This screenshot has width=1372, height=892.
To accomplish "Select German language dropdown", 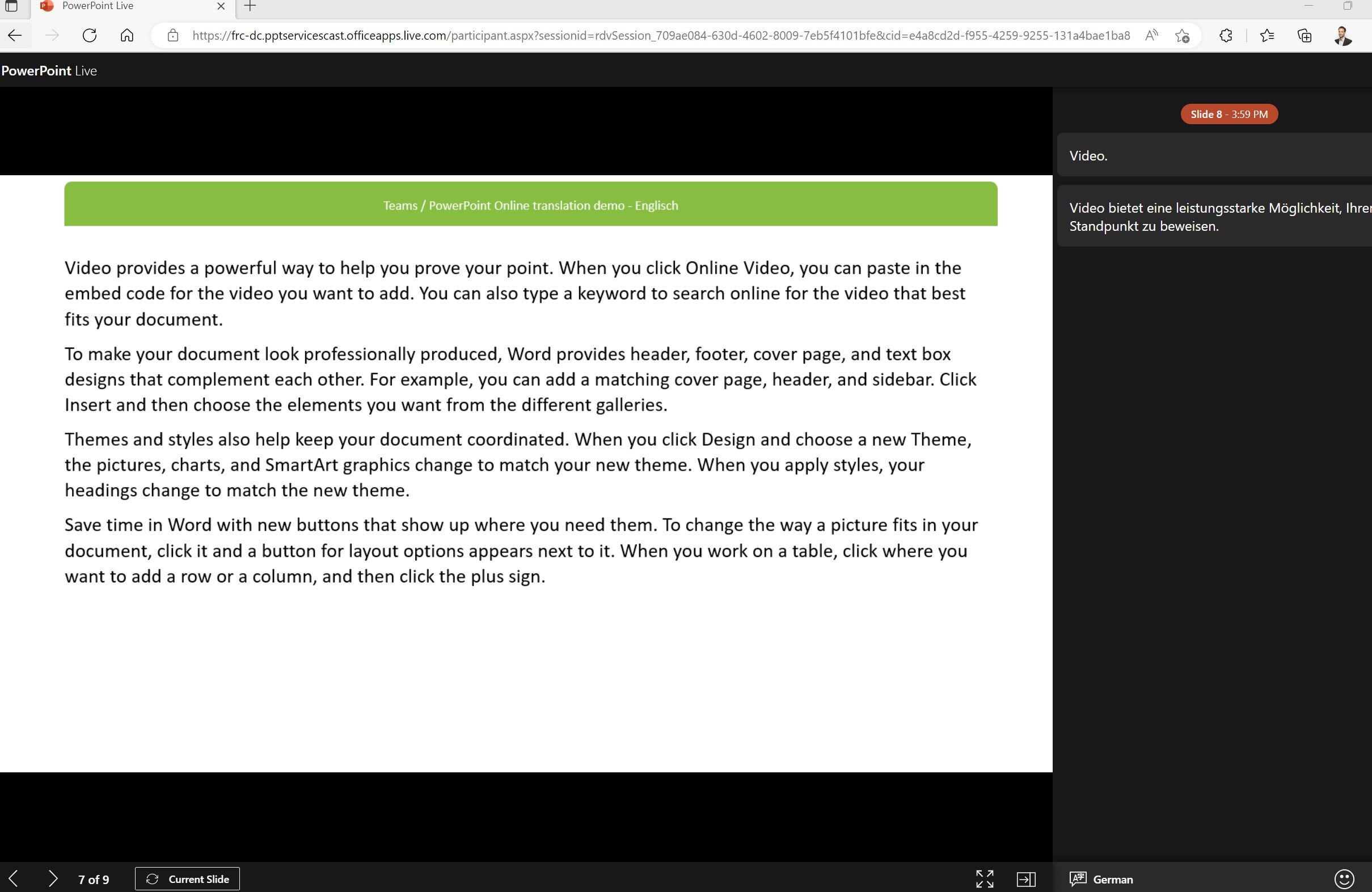I will (1103, 878).
